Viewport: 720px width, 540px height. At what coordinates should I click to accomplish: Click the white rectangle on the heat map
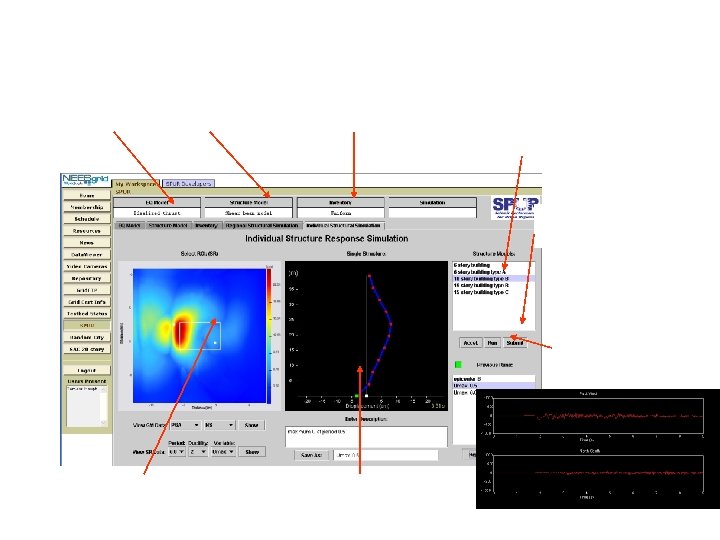(200, 336)
